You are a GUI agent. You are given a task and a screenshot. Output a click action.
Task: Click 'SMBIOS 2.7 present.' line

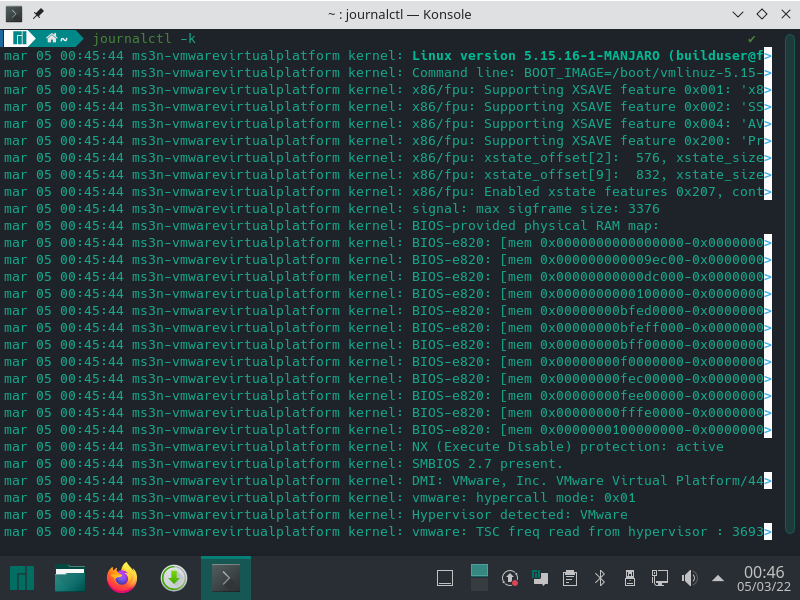point(283,464)
